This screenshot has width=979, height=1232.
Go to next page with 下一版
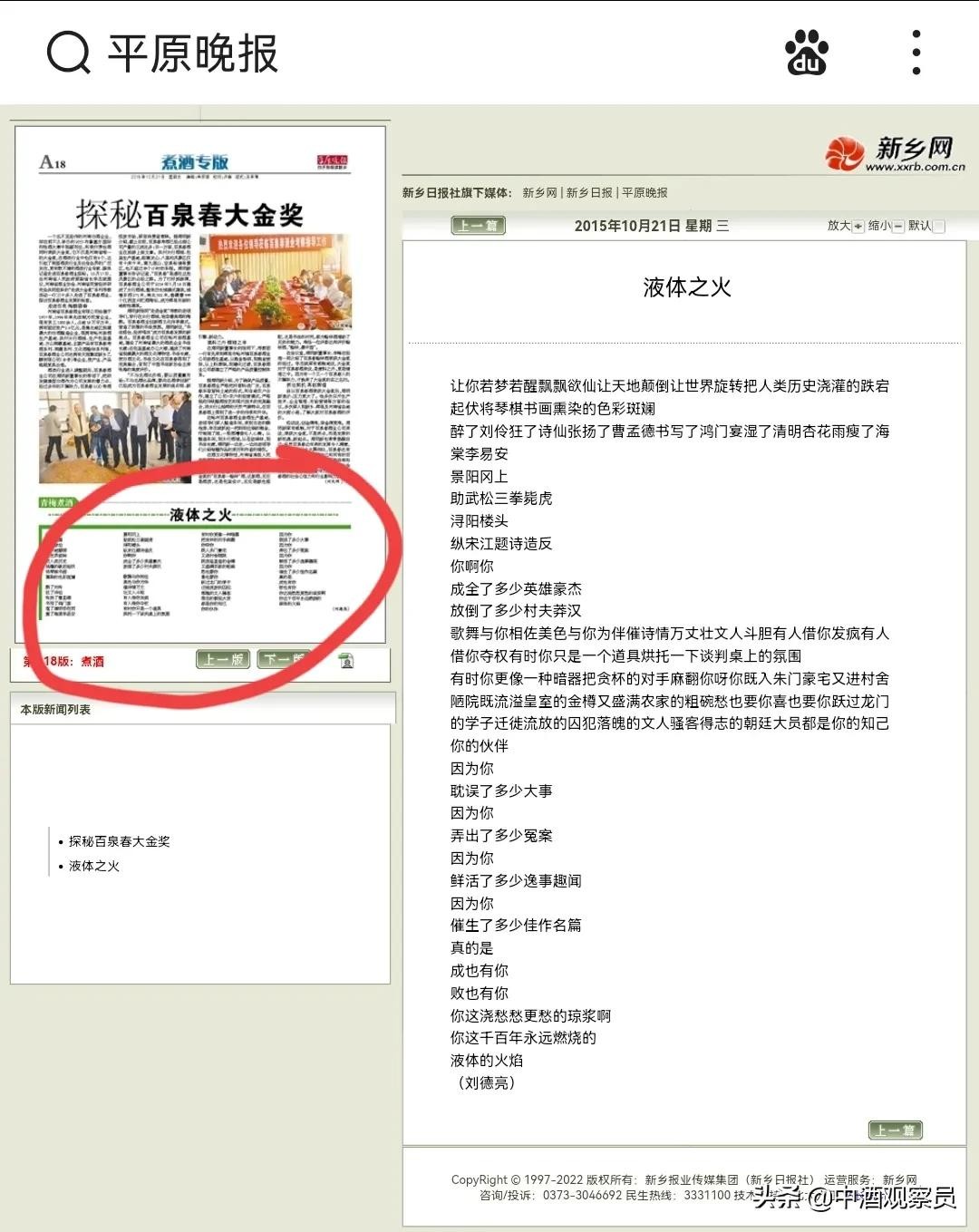click(x=283, y=659)
